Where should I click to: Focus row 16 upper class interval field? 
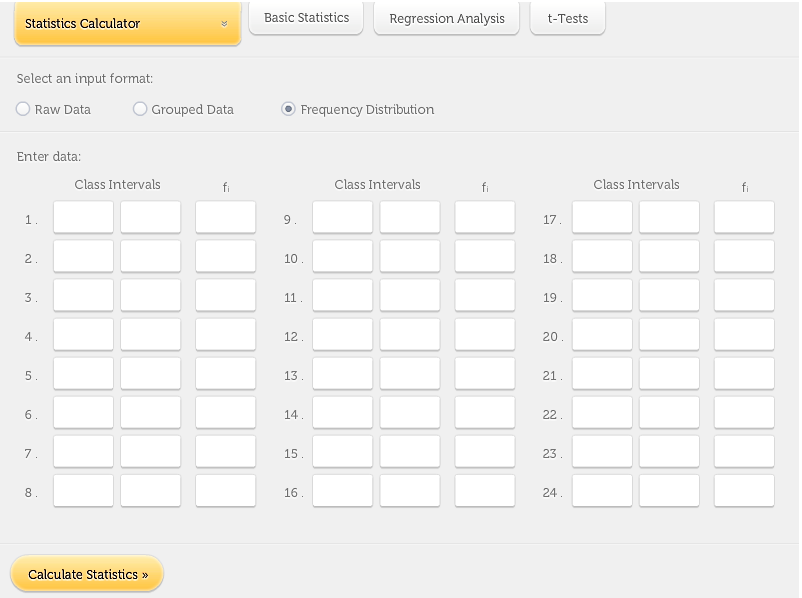(410, 491)
